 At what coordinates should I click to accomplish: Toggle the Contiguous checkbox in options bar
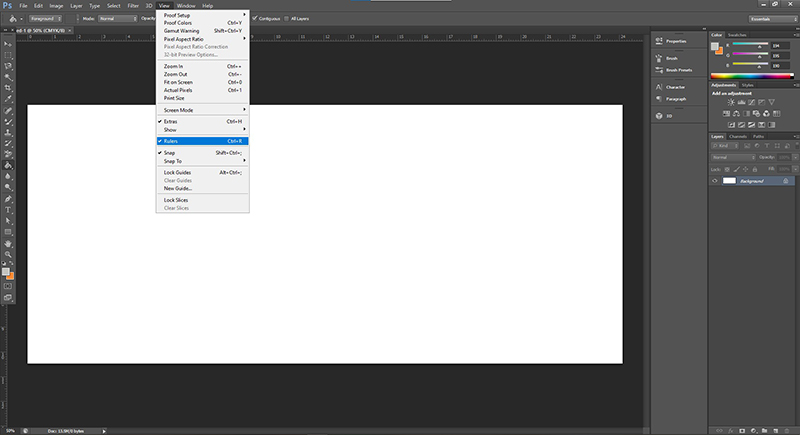[x=255, y=18]
